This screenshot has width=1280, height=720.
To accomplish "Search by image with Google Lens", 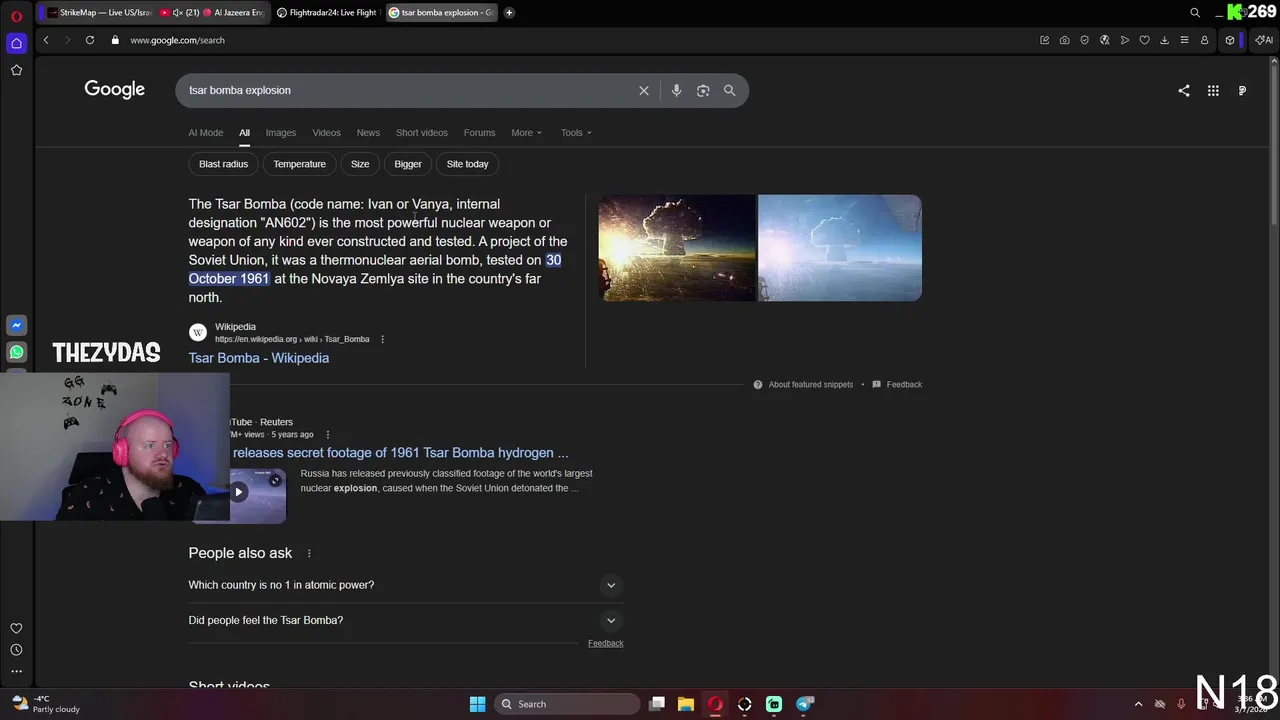I will (x=703, y=90).
